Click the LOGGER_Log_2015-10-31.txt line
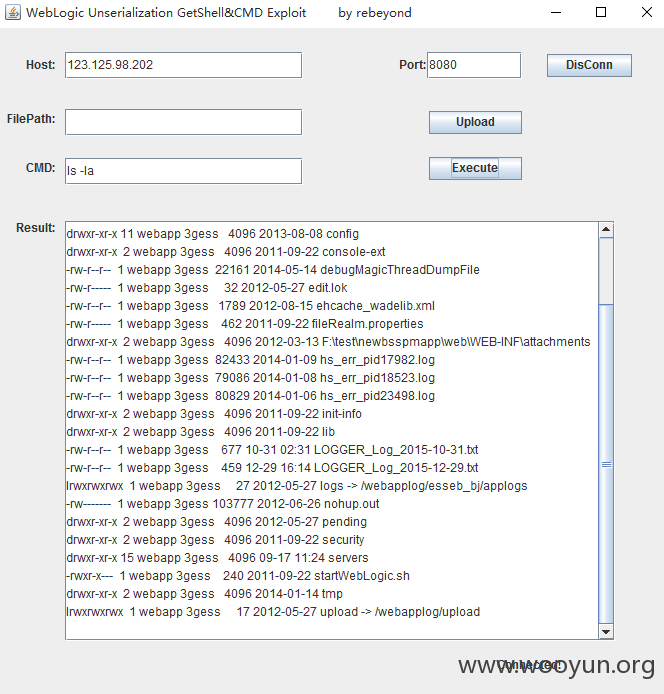This screenshot has width=664, height=694. click(272, 450)
